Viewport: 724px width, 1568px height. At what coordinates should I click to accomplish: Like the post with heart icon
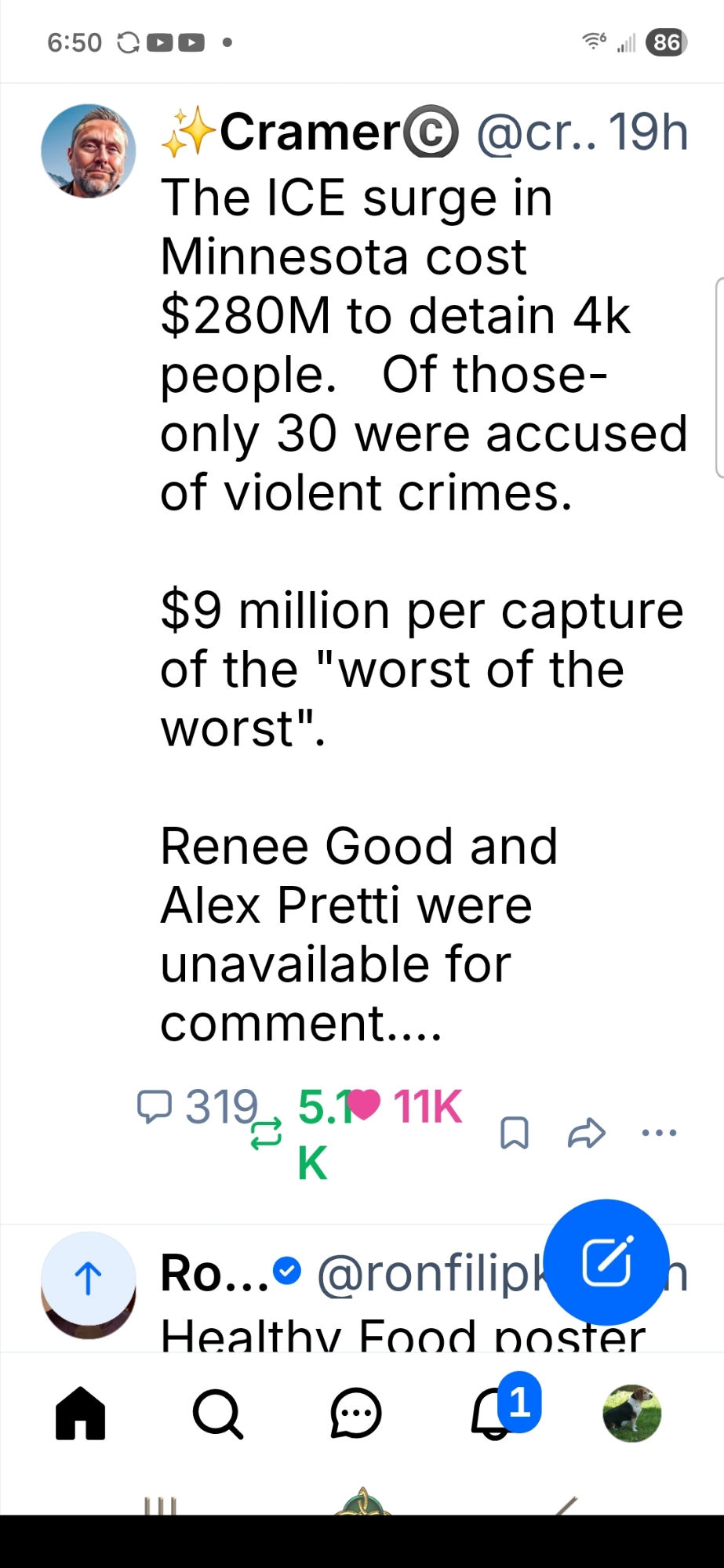(364, 1105)
